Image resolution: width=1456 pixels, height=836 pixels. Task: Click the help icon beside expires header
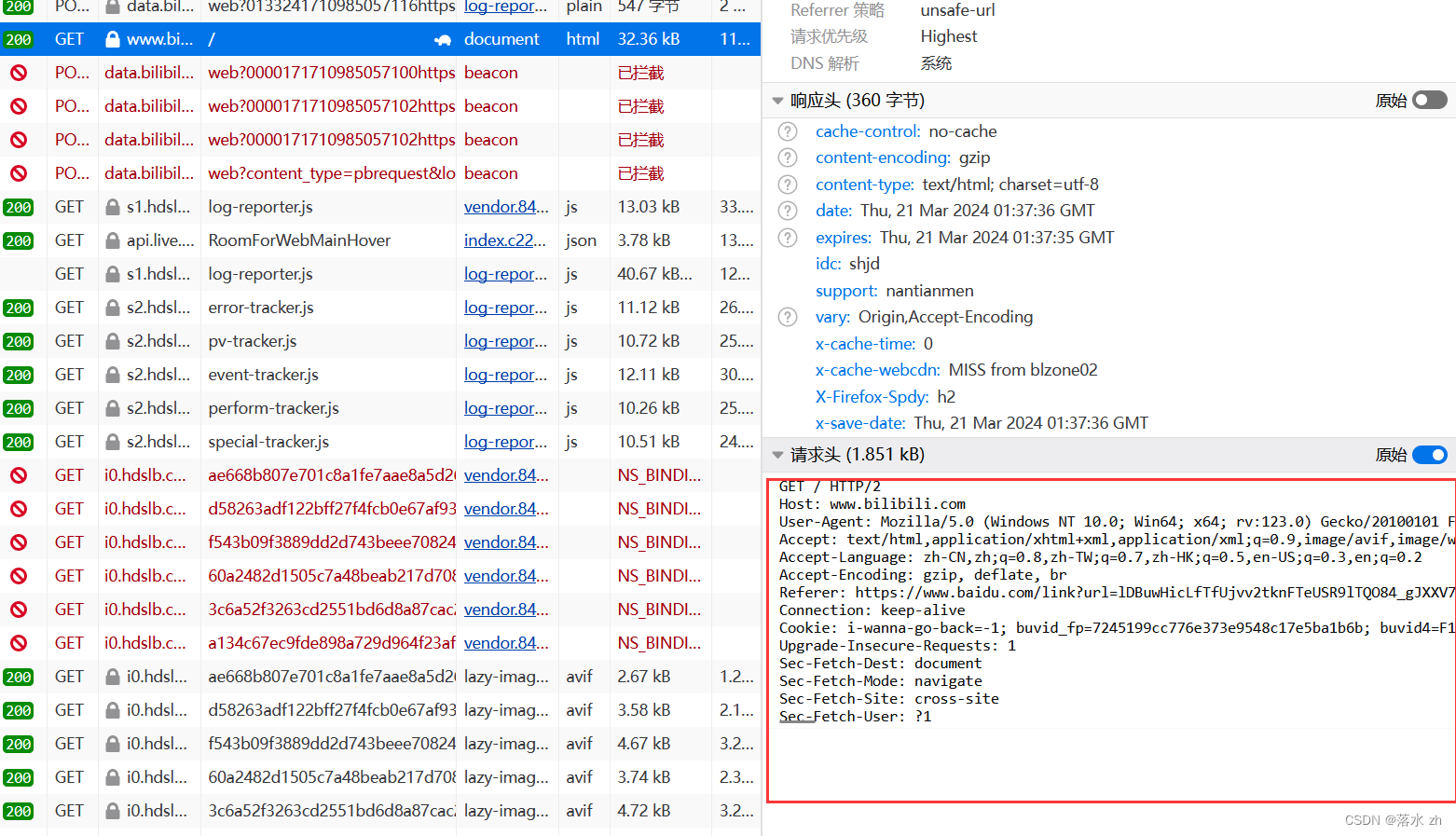coord(788,238)
